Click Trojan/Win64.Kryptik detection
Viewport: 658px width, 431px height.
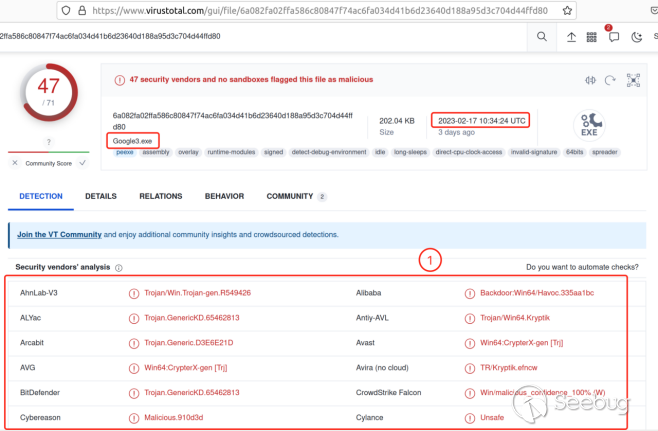coord(514,318)
